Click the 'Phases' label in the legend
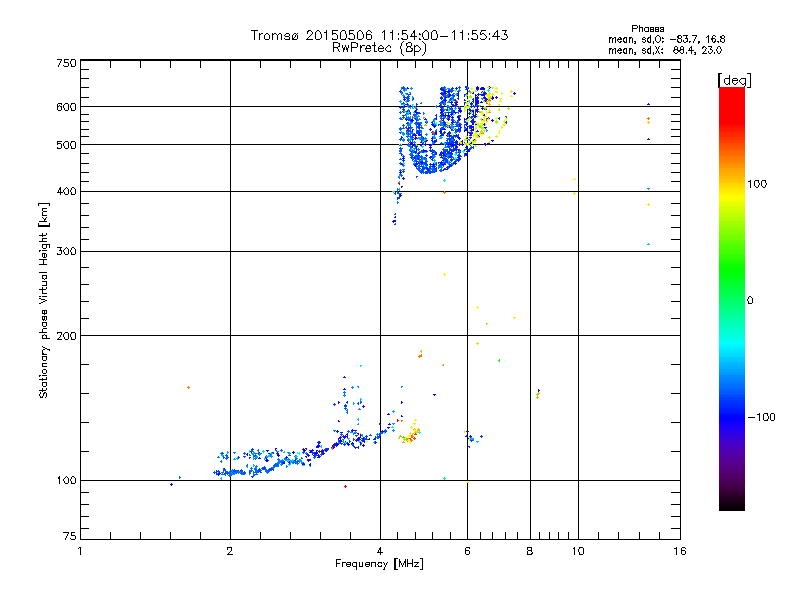Image resolution: width=800 pixels, height=600 pixels. [x=647, y=29]
